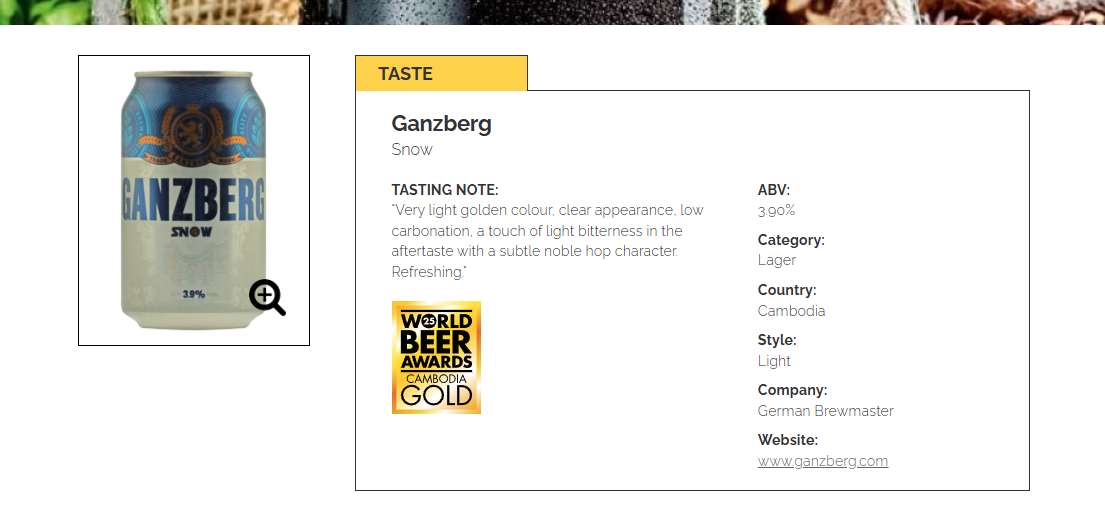Viewport: 1105px width, 505px height.
Task: Click the World Beer Awards Cambodia Gold badge
Action: (436, 357)
